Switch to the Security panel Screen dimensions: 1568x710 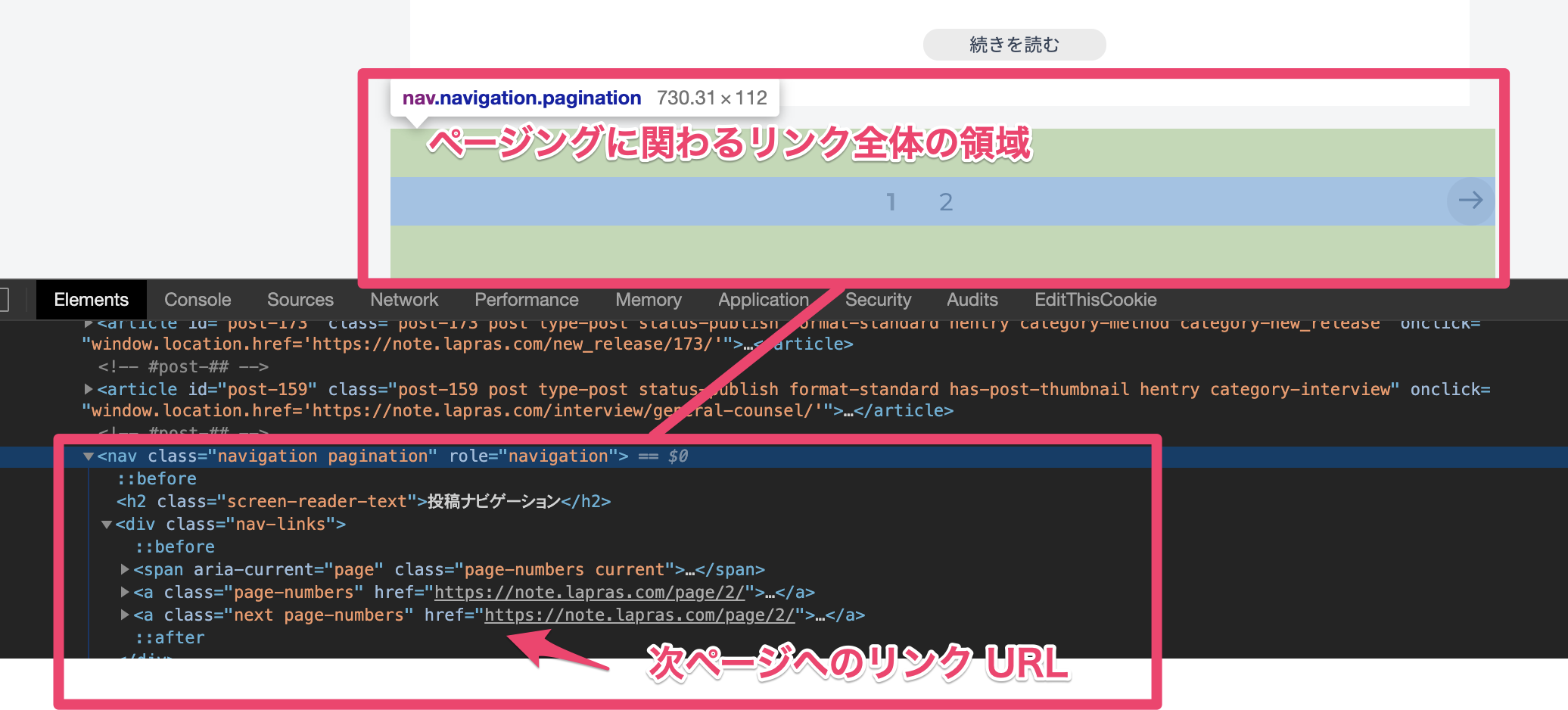click(878, 299)
